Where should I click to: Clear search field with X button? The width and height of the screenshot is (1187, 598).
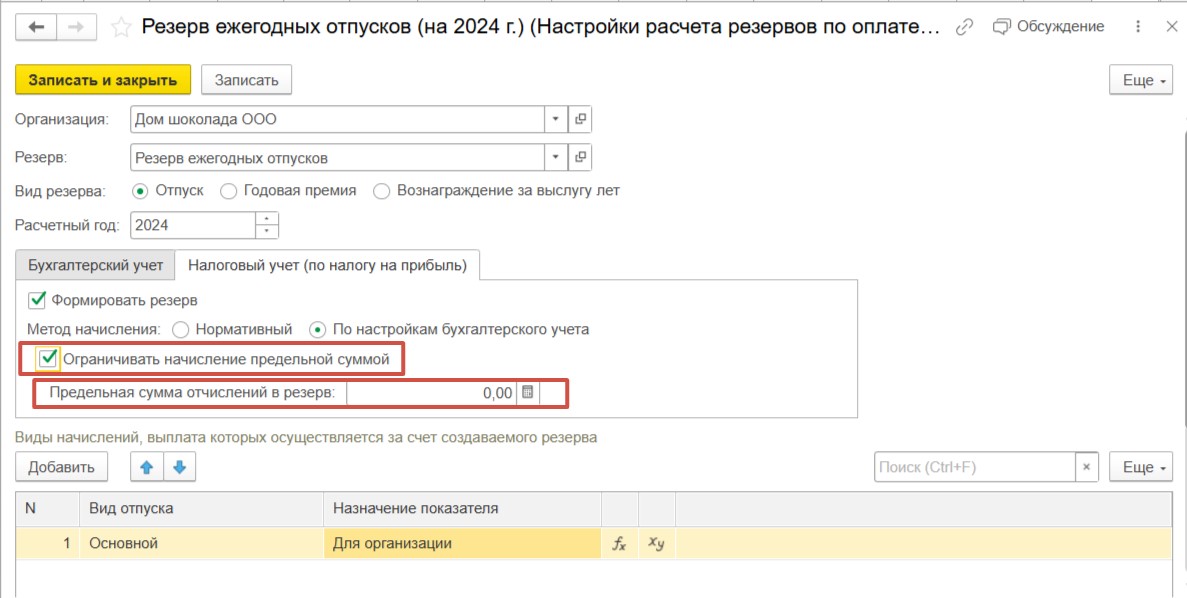(x=1087, y=467)
